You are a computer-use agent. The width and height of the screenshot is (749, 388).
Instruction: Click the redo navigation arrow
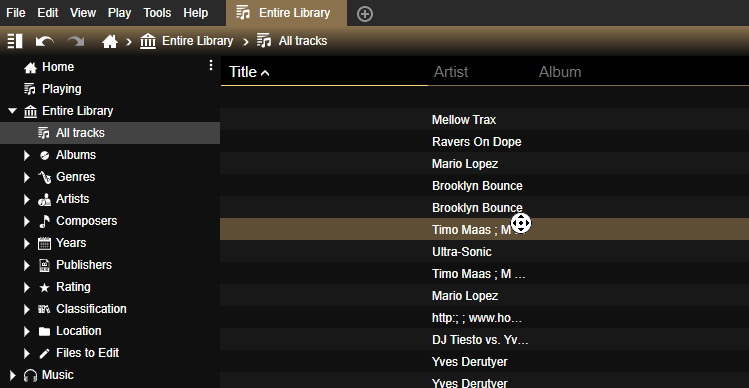click(x=75, y=42)
